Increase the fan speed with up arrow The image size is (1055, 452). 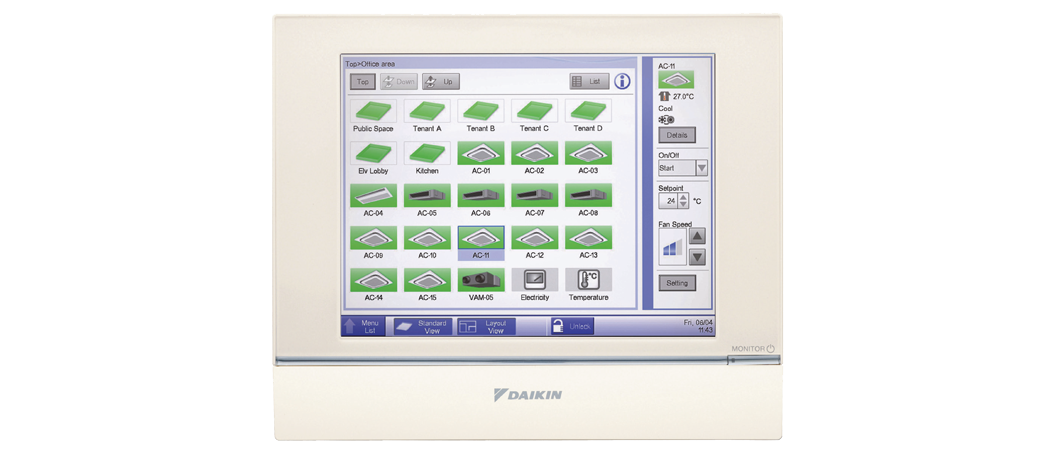697,236
